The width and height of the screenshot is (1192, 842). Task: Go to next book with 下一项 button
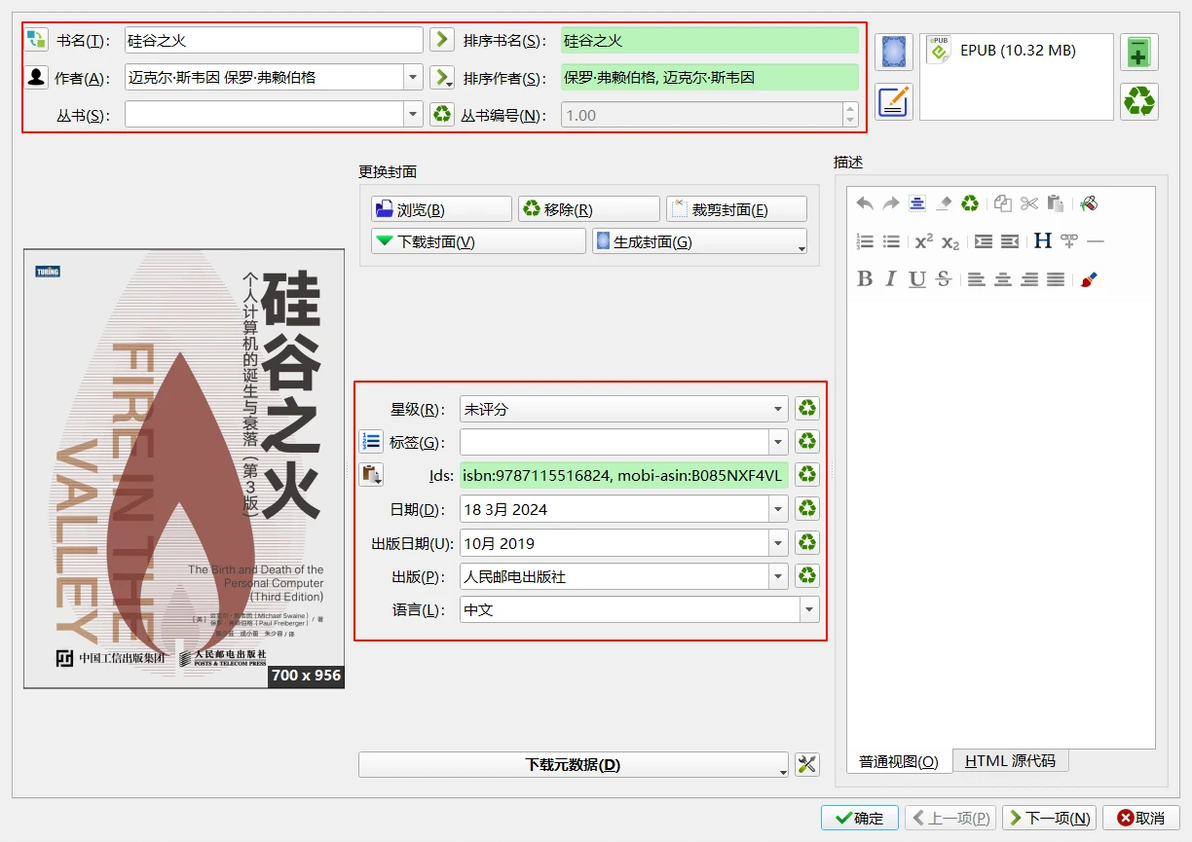click(1049, 818)
